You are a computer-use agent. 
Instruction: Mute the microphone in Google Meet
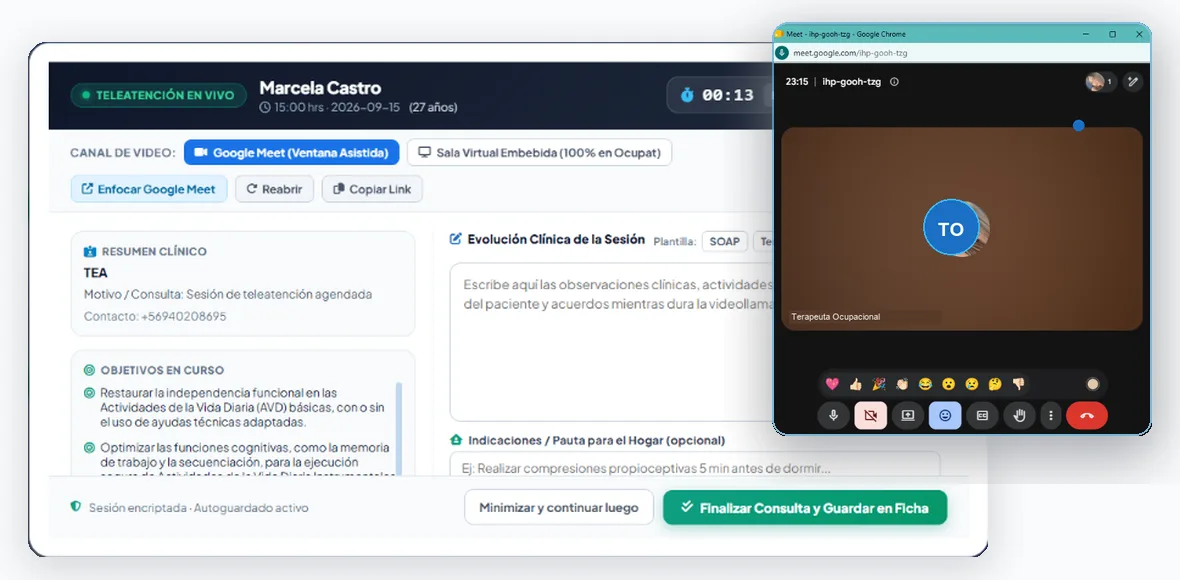[833, 415]
